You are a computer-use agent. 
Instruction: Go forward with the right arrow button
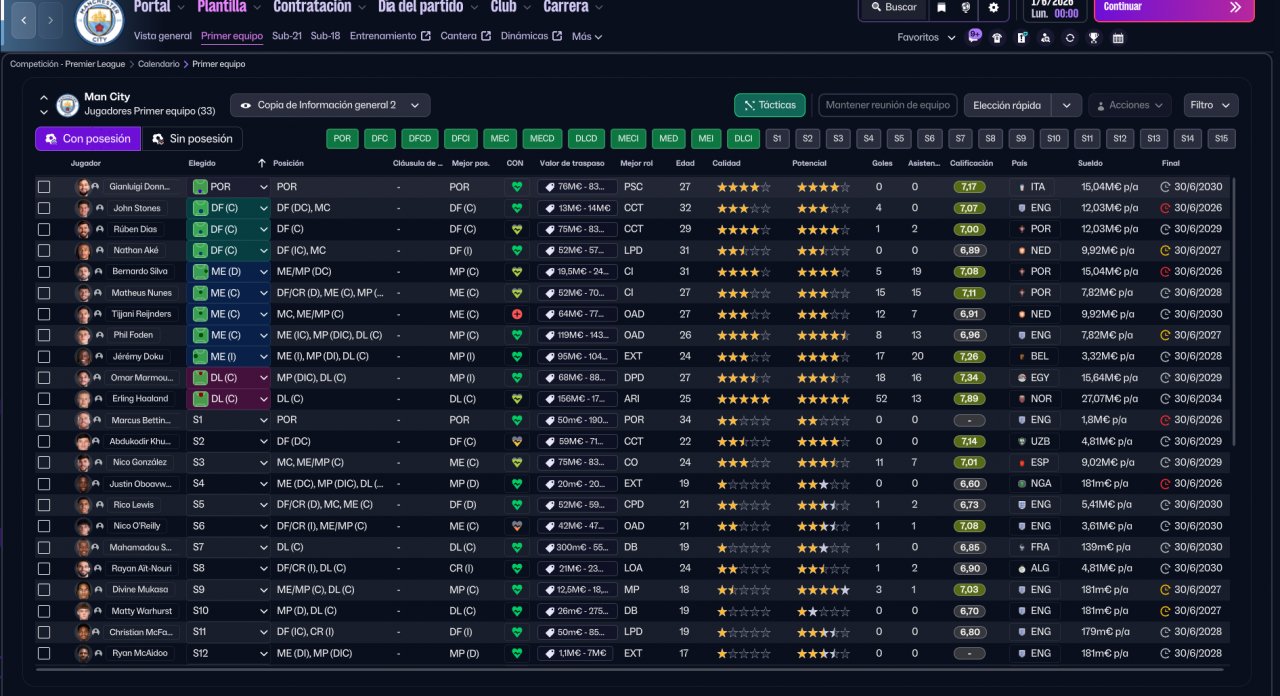tap(51, 20)
